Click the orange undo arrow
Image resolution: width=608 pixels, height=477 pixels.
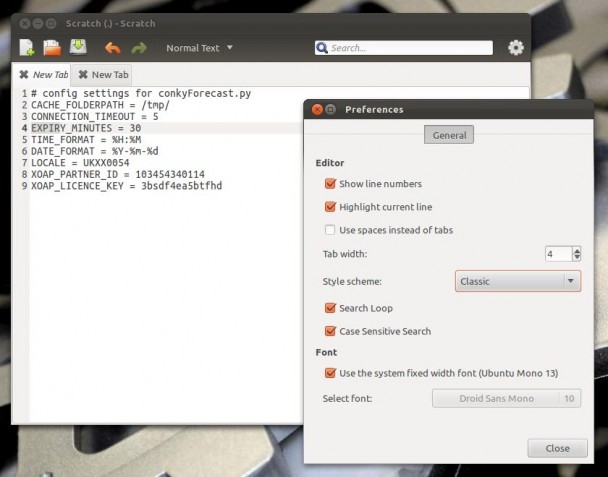[112, 48]
